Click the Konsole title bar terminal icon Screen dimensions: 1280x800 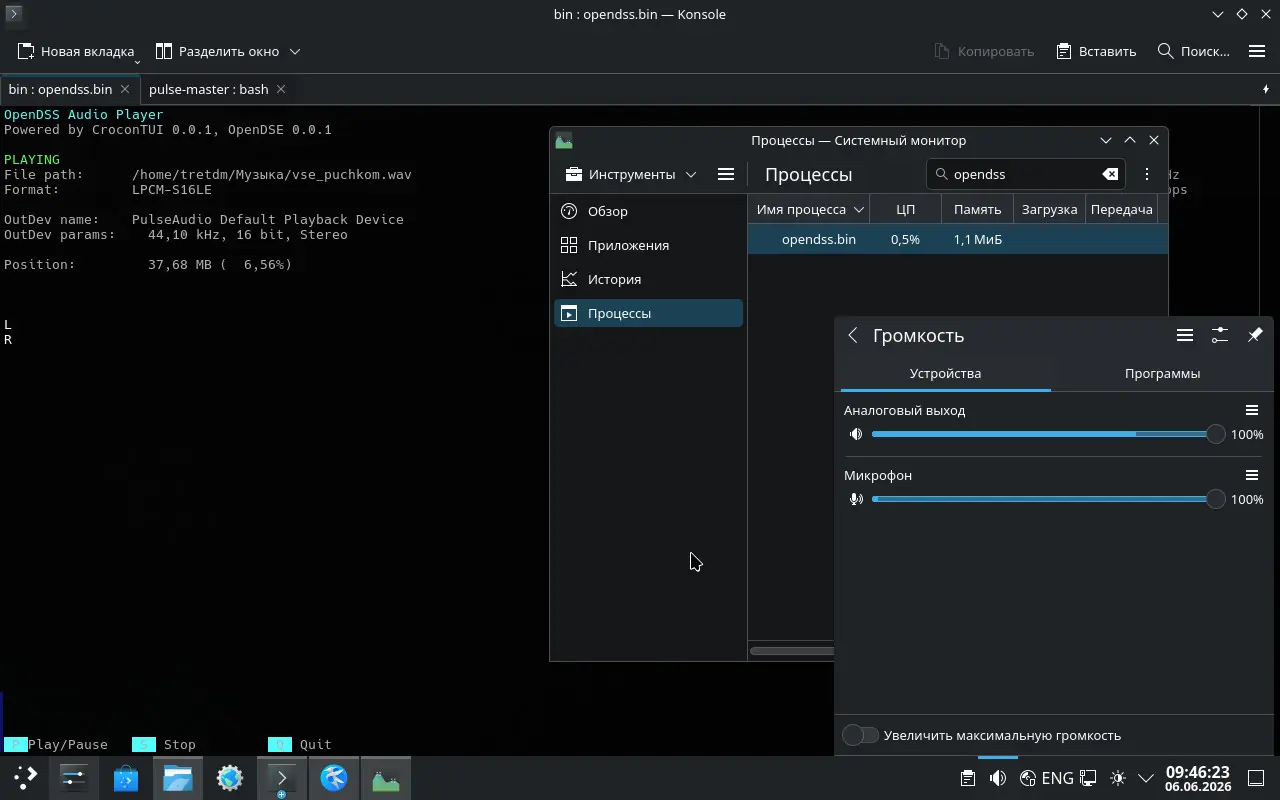13,14
